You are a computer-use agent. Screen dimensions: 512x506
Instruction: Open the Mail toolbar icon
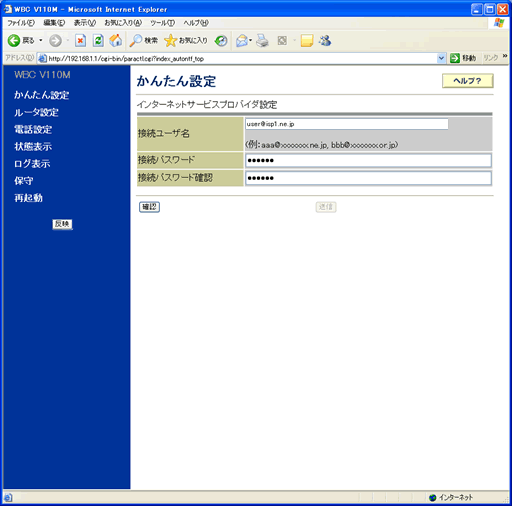[242, 41]
